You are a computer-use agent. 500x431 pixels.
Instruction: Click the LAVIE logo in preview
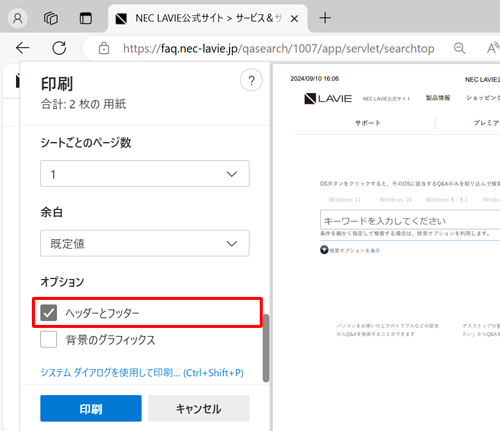[x=328, y=99]
